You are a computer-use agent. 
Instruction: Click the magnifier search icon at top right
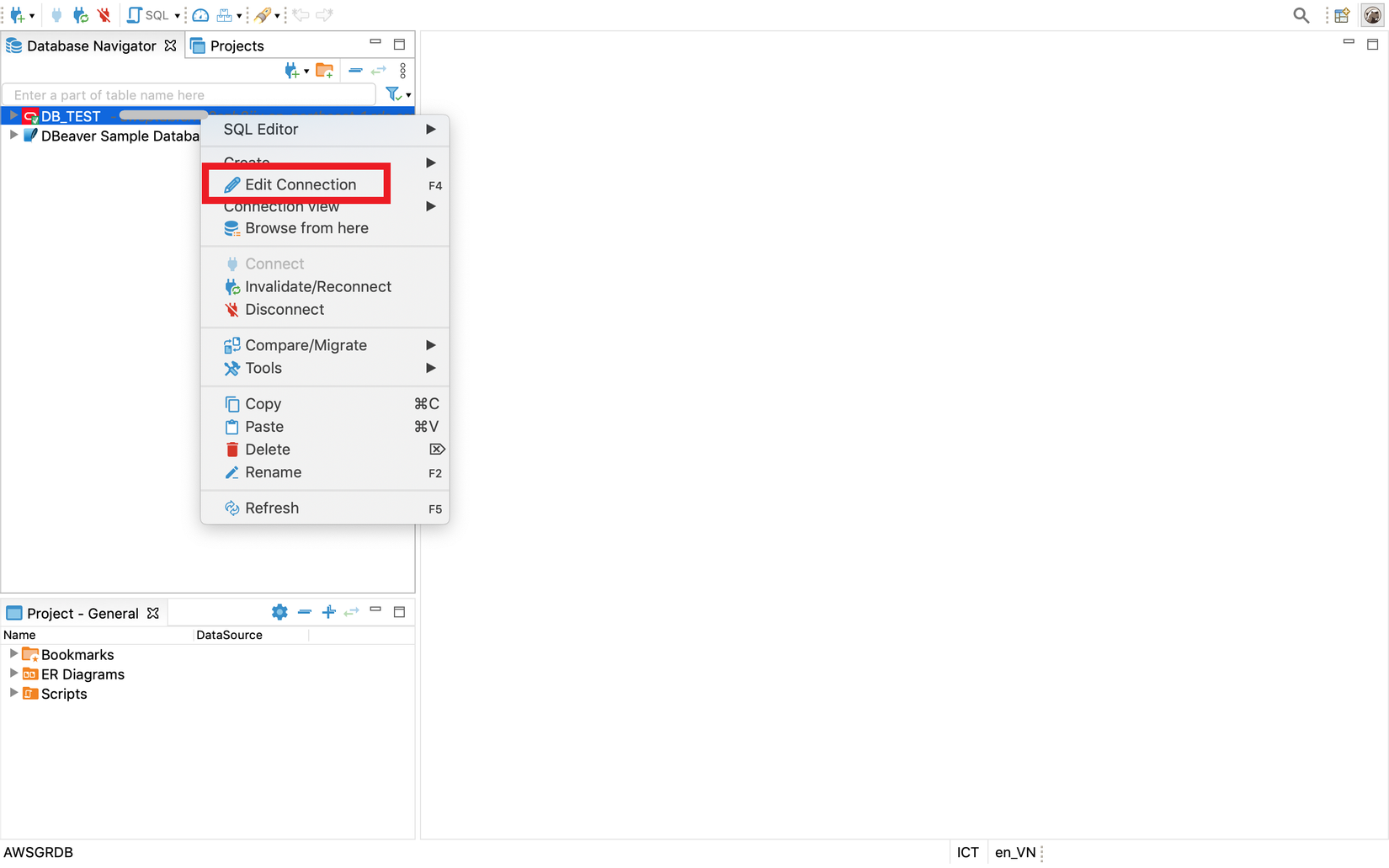tap(1301, 15)
